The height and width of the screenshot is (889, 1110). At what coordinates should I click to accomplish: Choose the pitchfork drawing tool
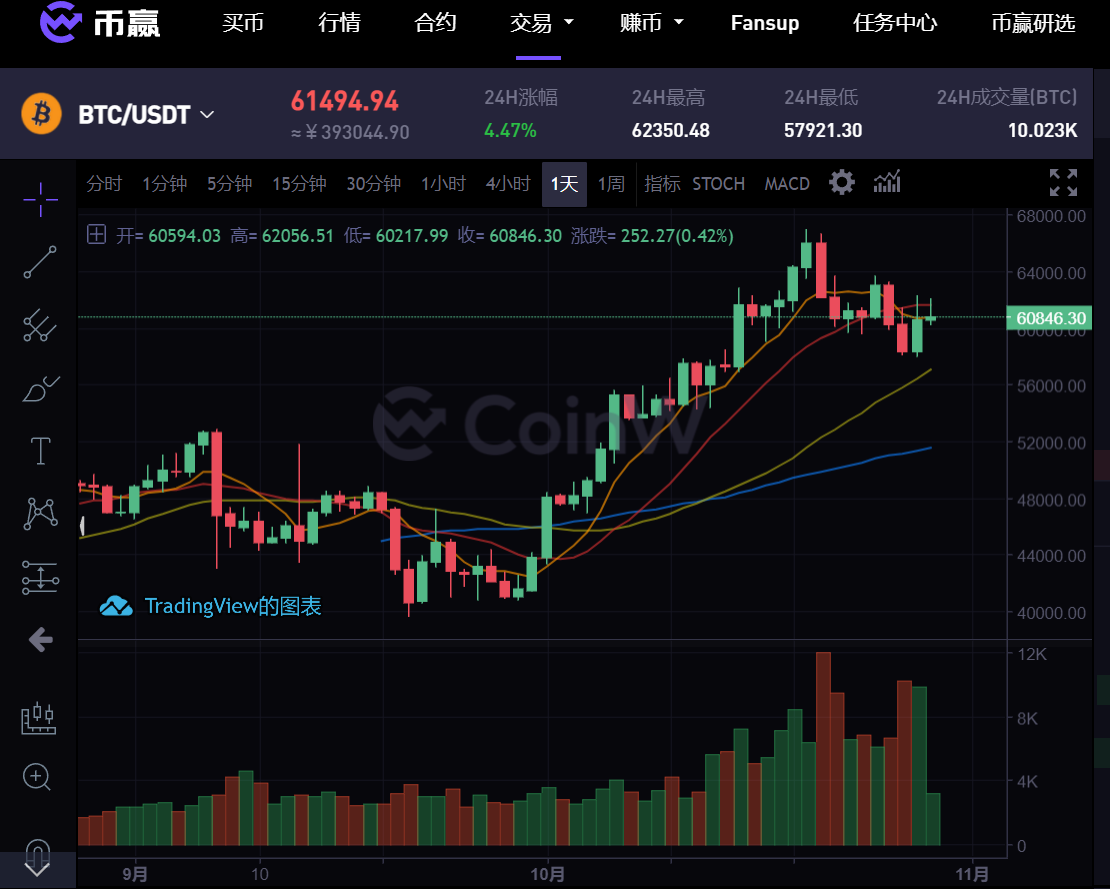tap(40, 326)
